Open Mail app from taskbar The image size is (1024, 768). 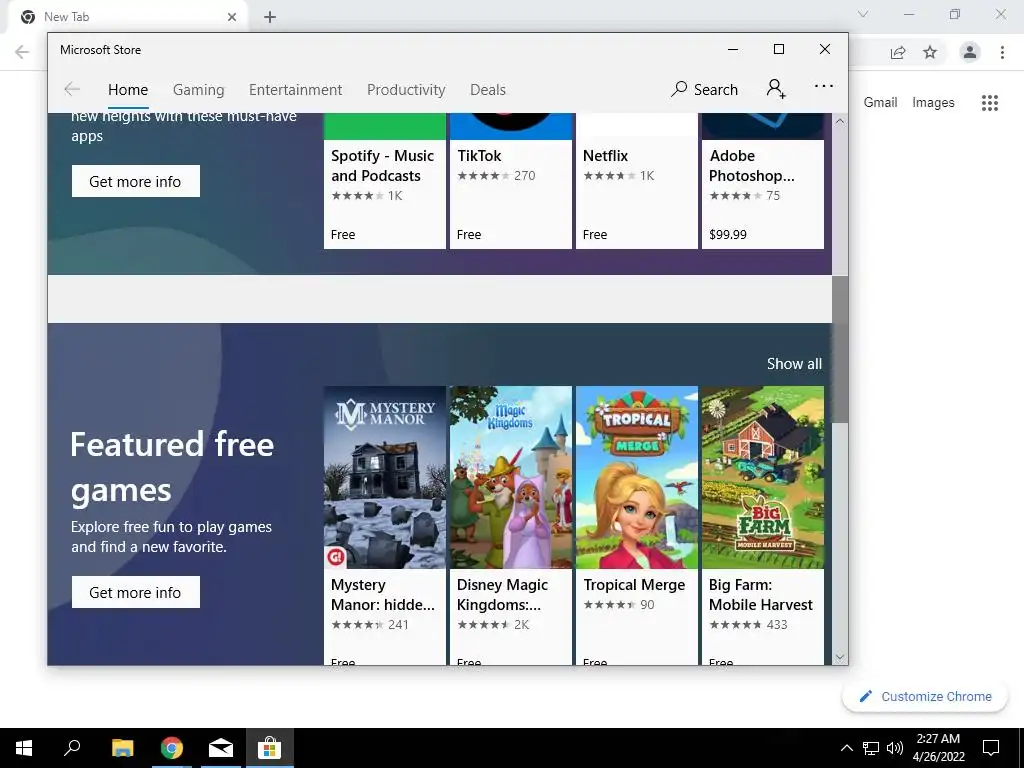tap(221, 748)
